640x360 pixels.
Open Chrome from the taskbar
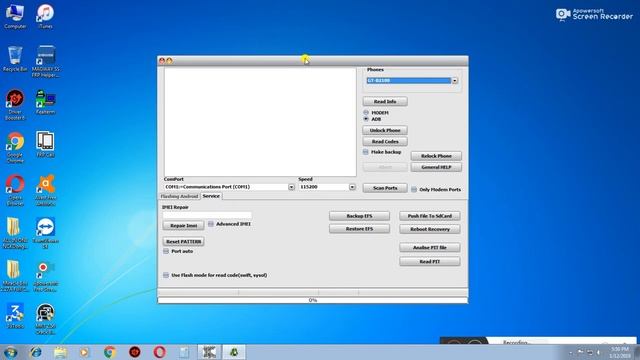(110, 352)
